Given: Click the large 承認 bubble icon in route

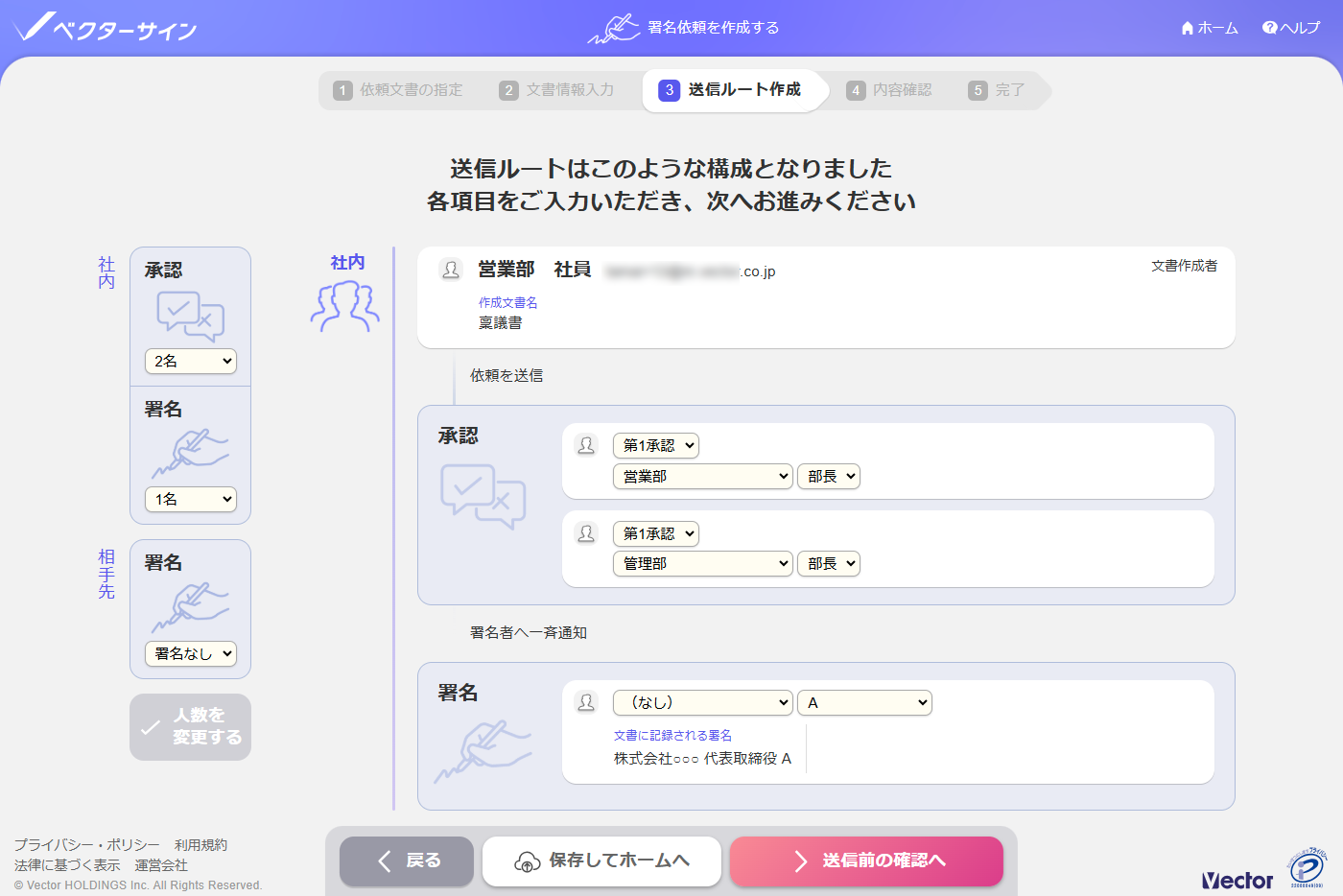Looking at the screenshot, I should (x=483, y=496).
